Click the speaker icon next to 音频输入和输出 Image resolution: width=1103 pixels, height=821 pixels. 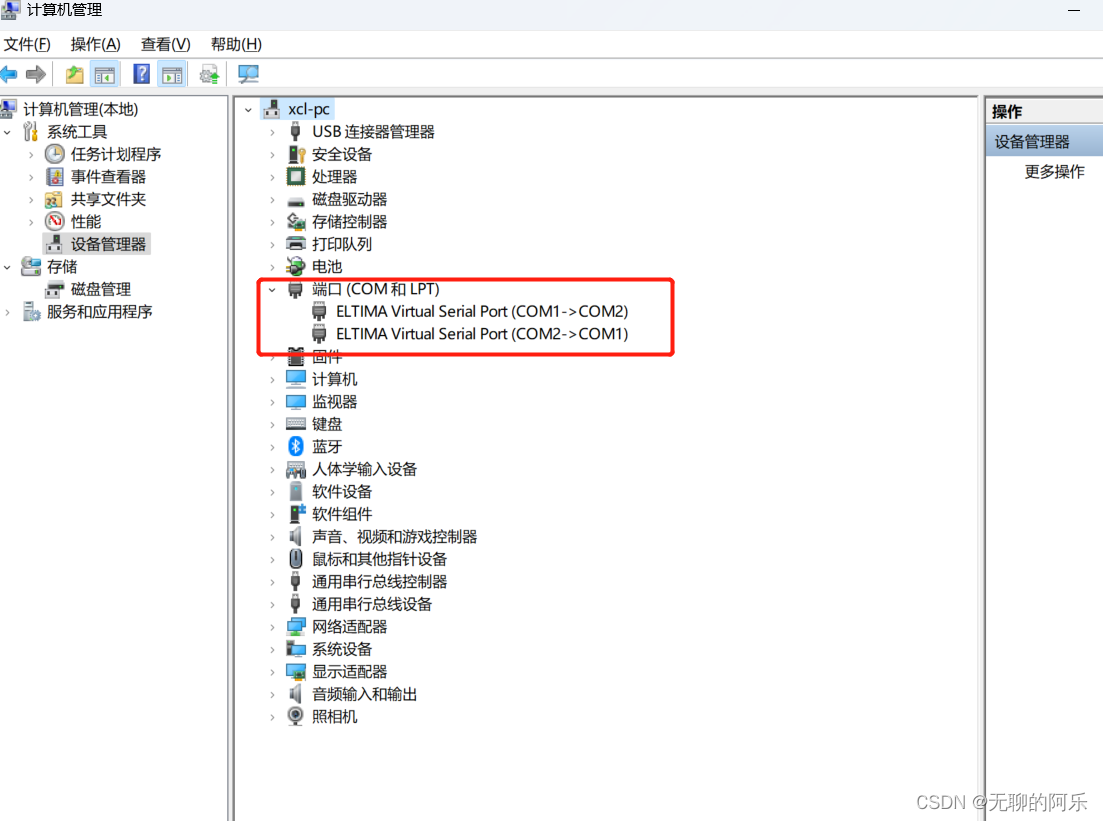coord(295,694)
